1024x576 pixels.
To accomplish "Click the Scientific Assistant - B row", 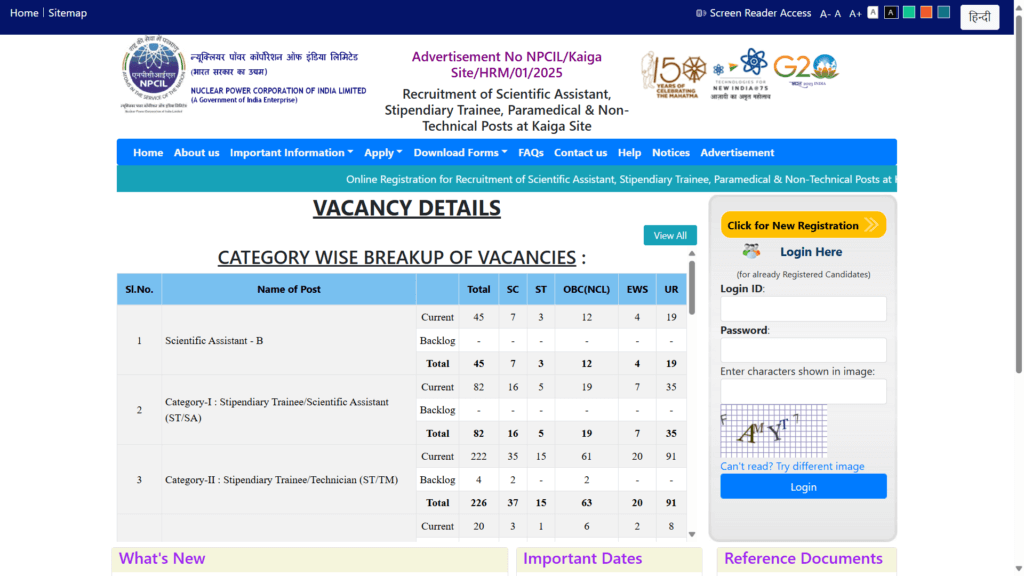I will [x=402, y=340].
